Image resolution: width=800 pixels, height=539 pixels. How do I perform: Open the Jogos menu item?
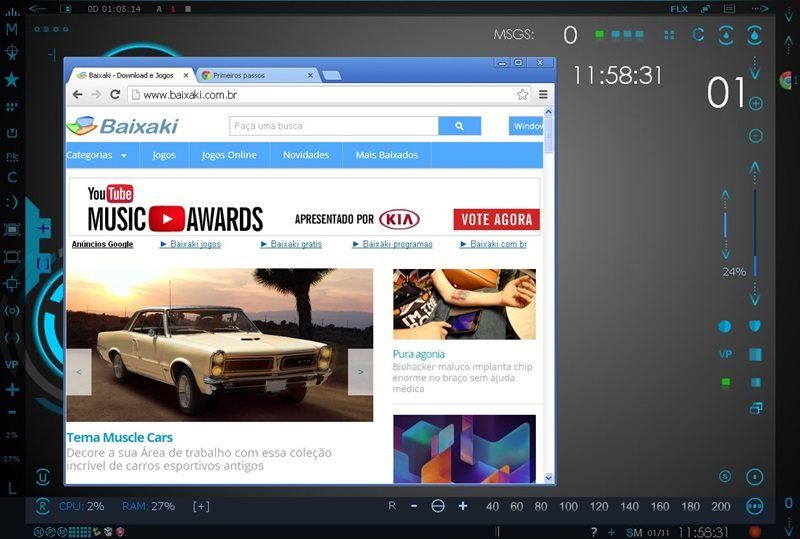pos(164,155)
